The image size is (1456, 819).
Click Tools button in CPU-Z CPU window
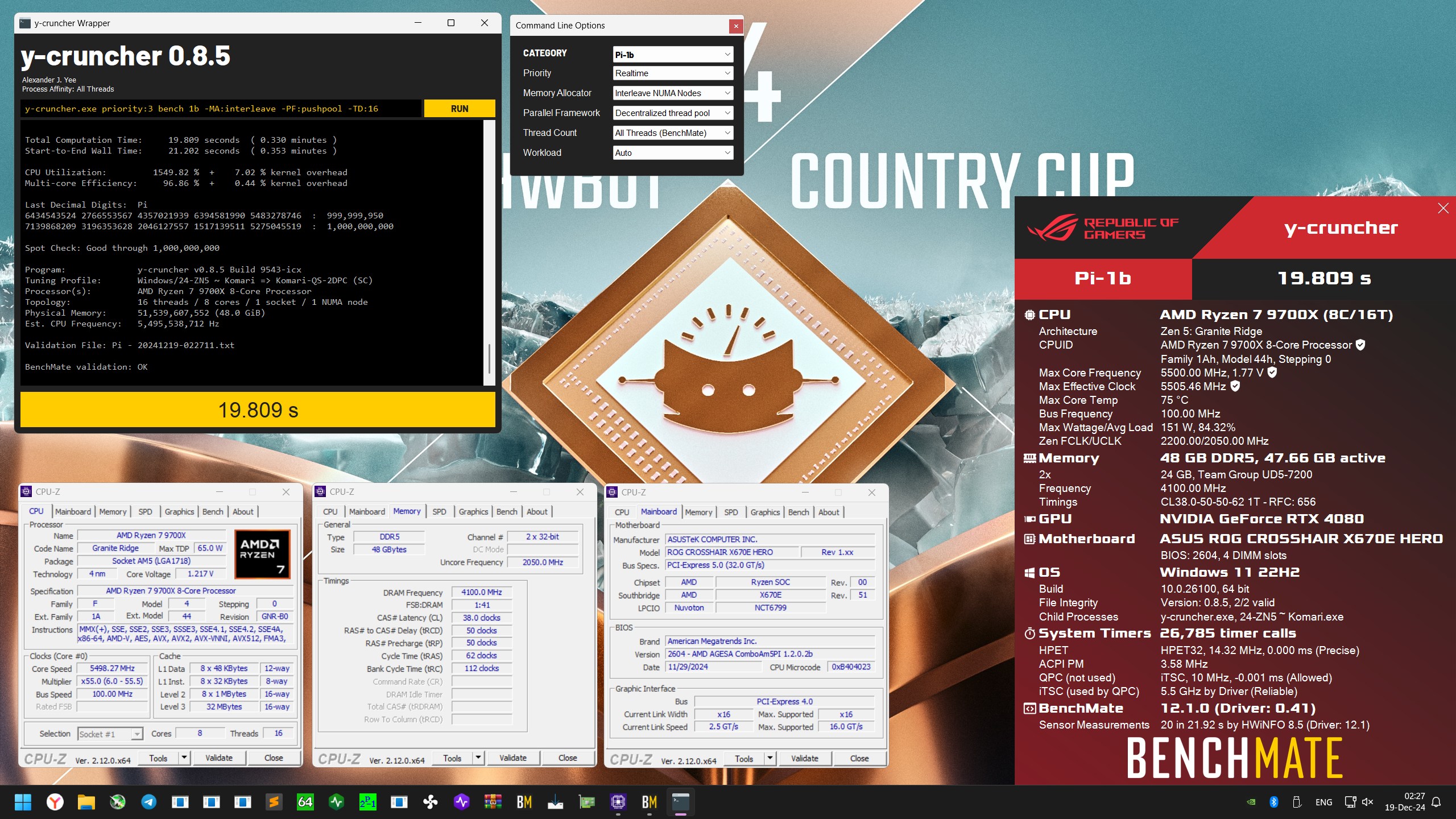158,758
